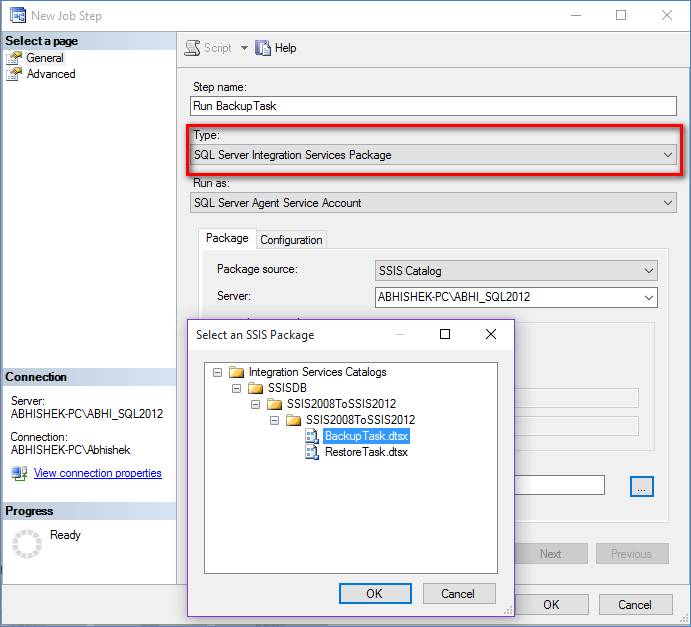This screenshot has width=691, height=627.
Task: Select BackupTask.dtsx package
Action: click(x=366, y=436)
